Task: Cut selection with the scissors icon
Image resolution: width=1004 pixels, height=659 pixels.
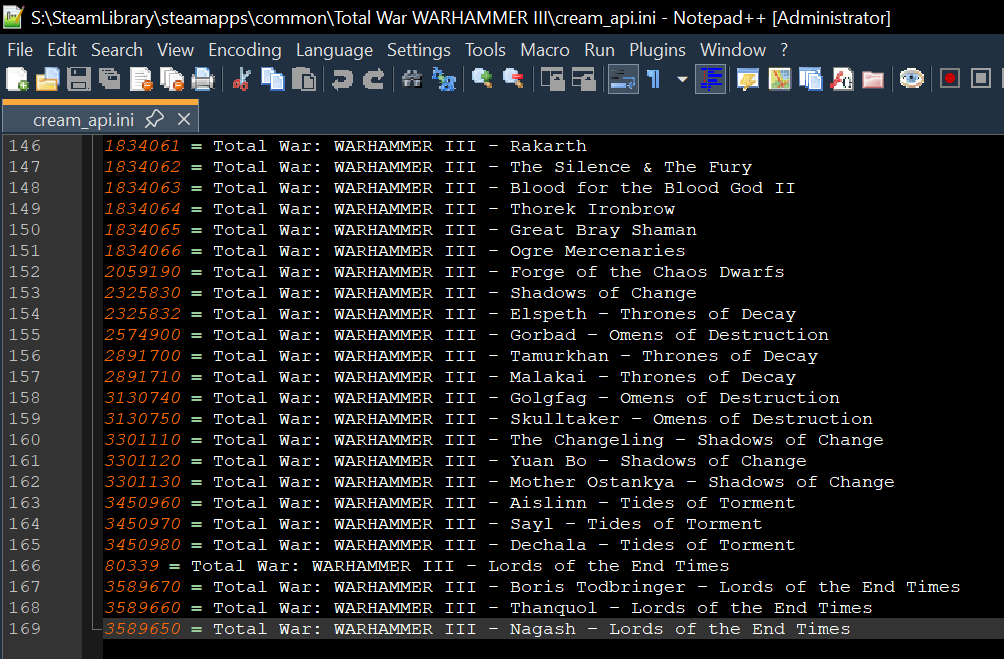Action: (x=241, y=79)
